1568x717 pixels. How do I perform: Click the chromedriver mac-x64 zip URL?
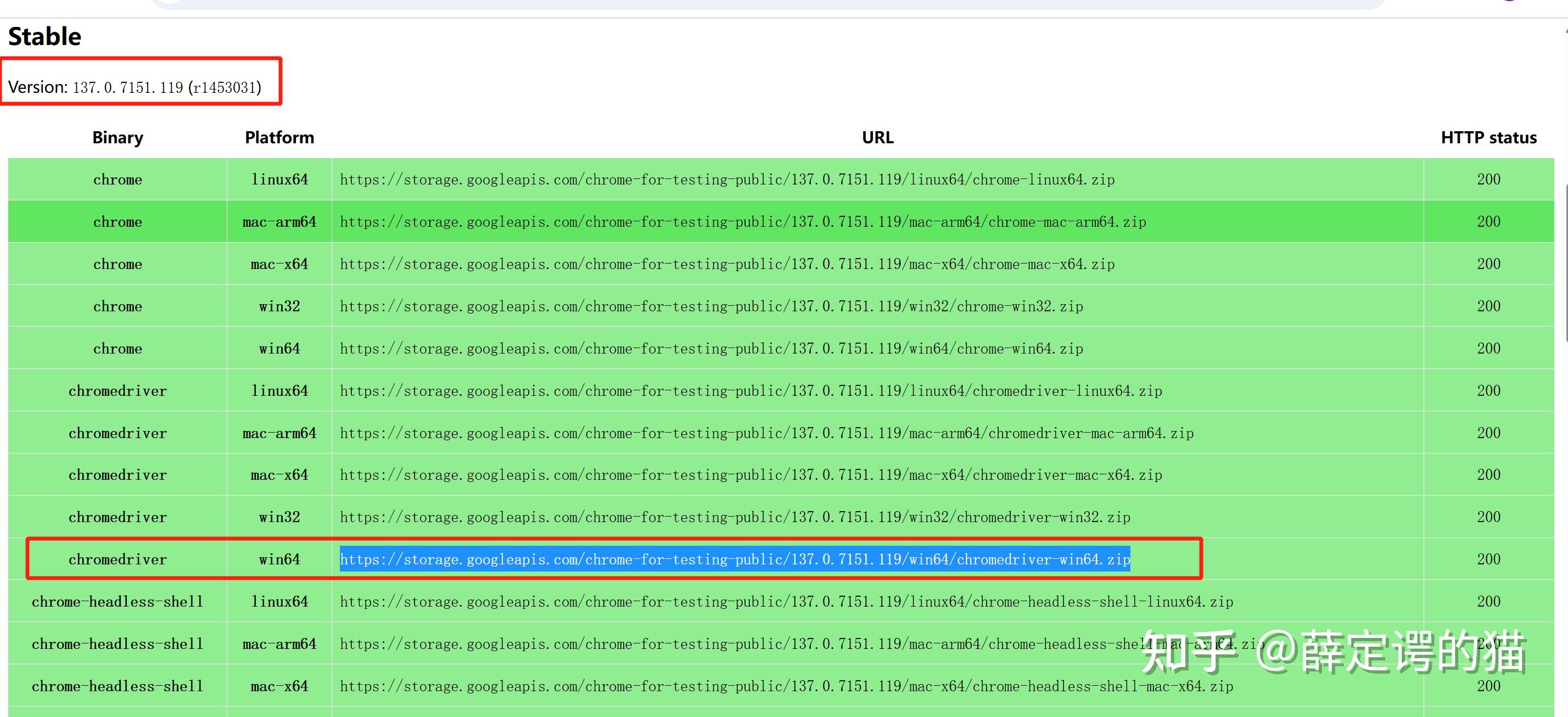coord(751,475)
